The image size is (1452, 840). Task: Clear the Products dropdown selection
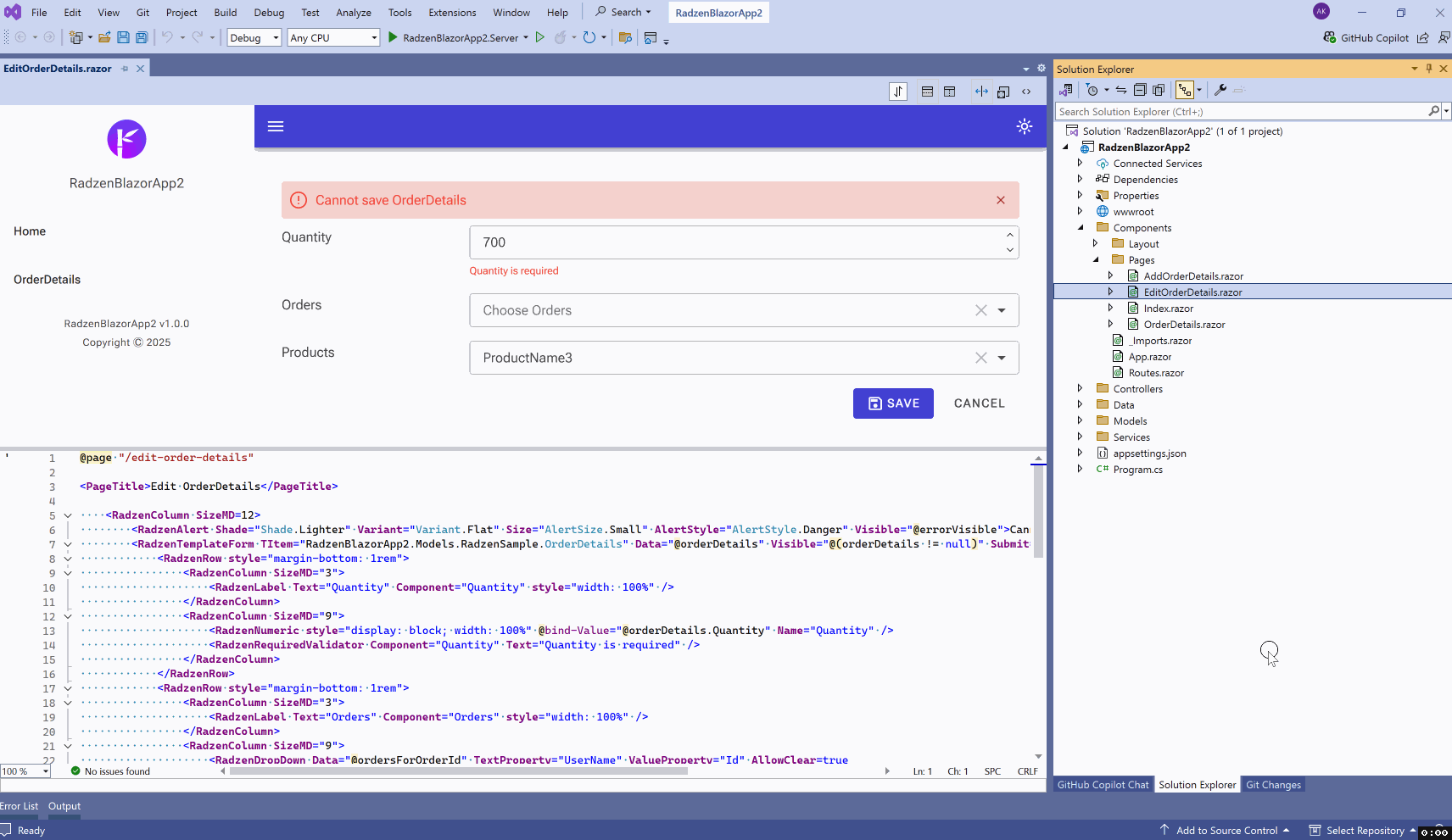981,358
